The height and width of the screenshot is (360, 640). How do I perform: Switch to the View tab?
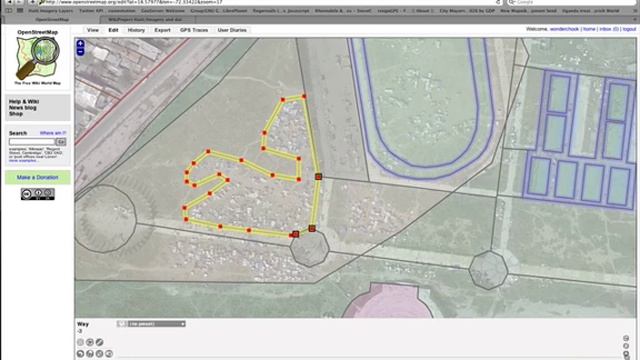pyautogui.click(x=93, y=30)
